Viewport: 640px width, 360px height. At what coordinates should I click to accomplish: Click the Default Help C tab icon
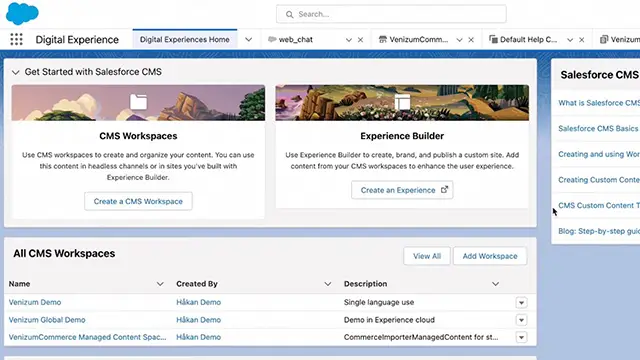coord(493,39)
